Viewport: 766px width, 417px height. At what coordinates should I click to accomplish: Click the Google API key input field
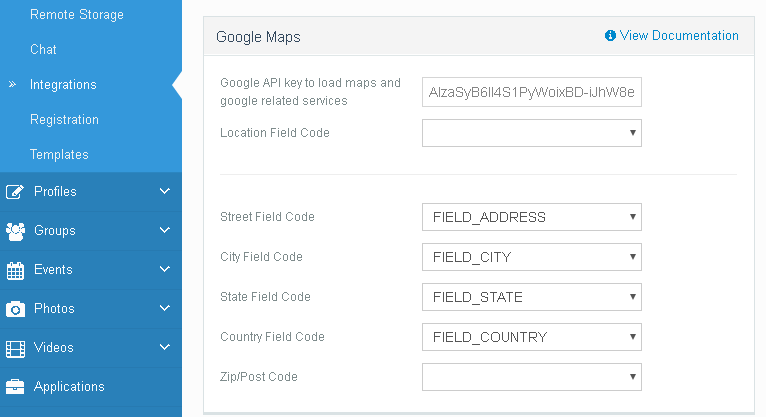pos(531,92)
